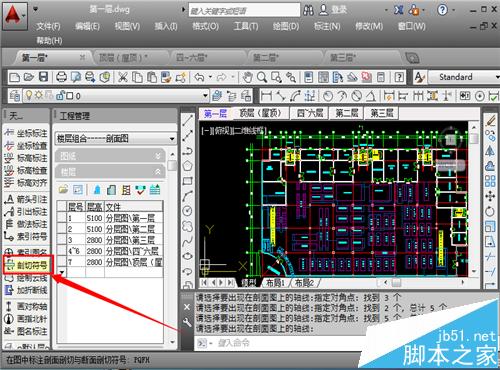Viewport: 500px width, 370px height.
Task: Toggle the layer on/off light bulb
Action: pyautogui.click(x=29, y=96)
